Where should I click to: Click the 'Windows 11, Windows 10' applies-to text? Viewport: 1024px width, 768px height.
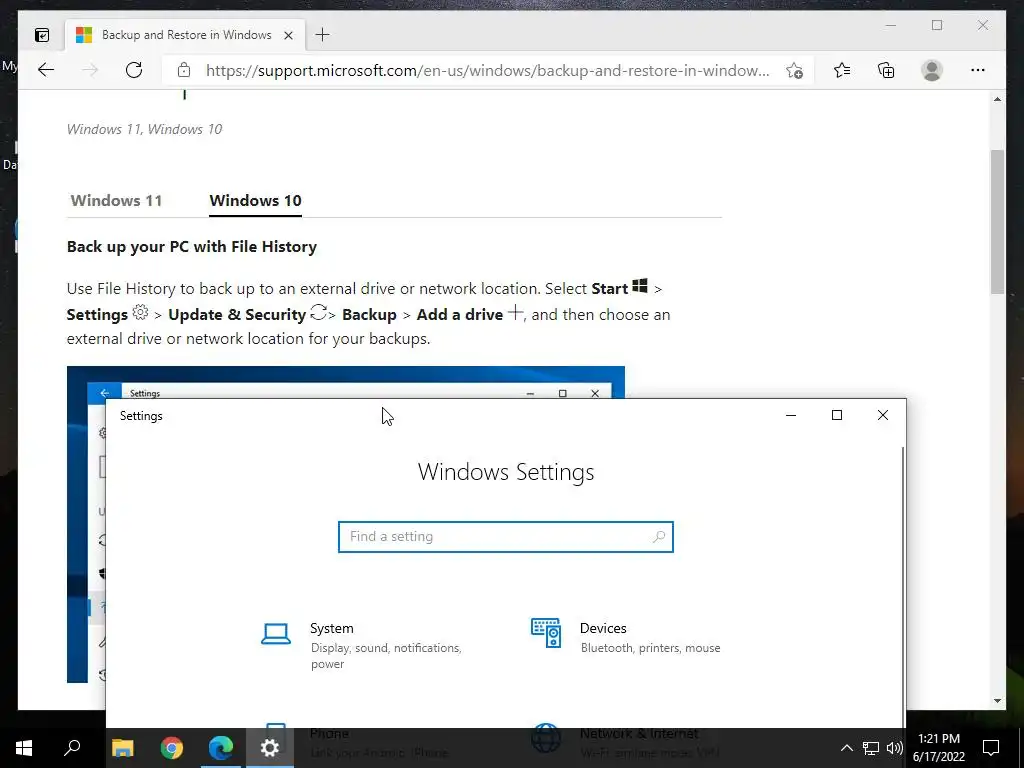(144, 129)
